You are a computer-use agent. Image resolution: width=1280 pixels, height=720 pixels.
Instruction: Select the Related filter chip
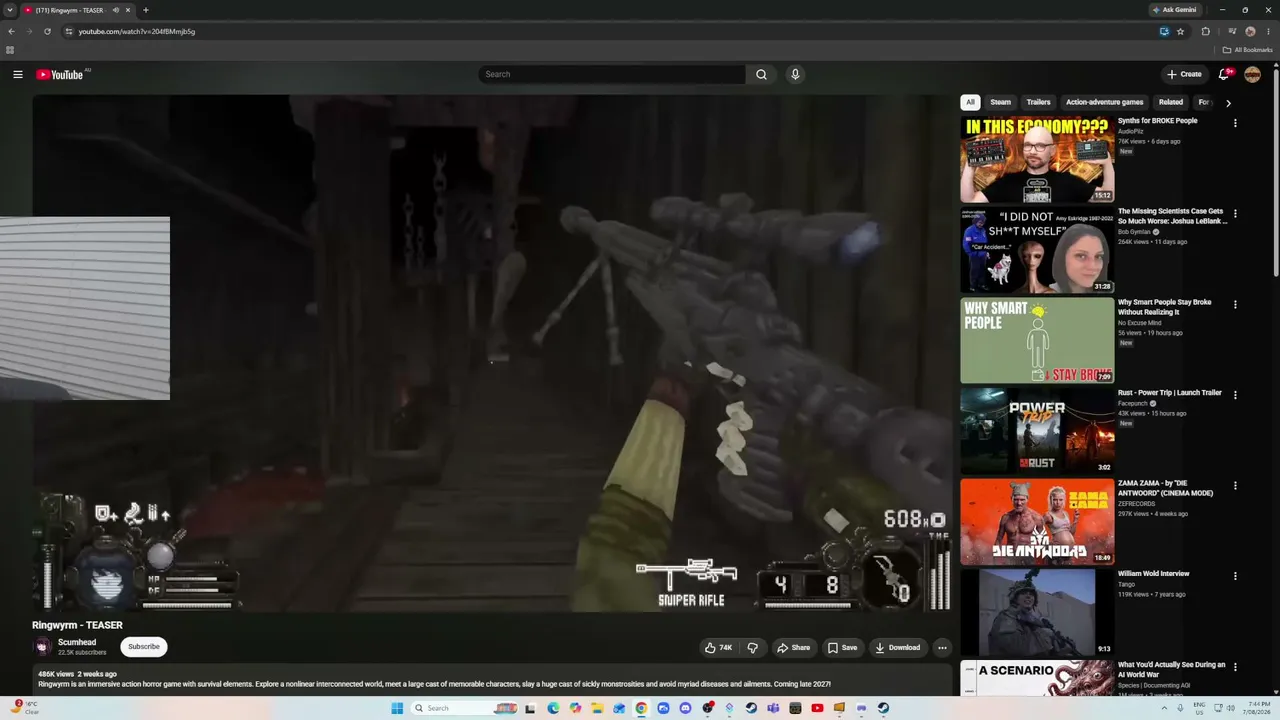coord(1171,102)
